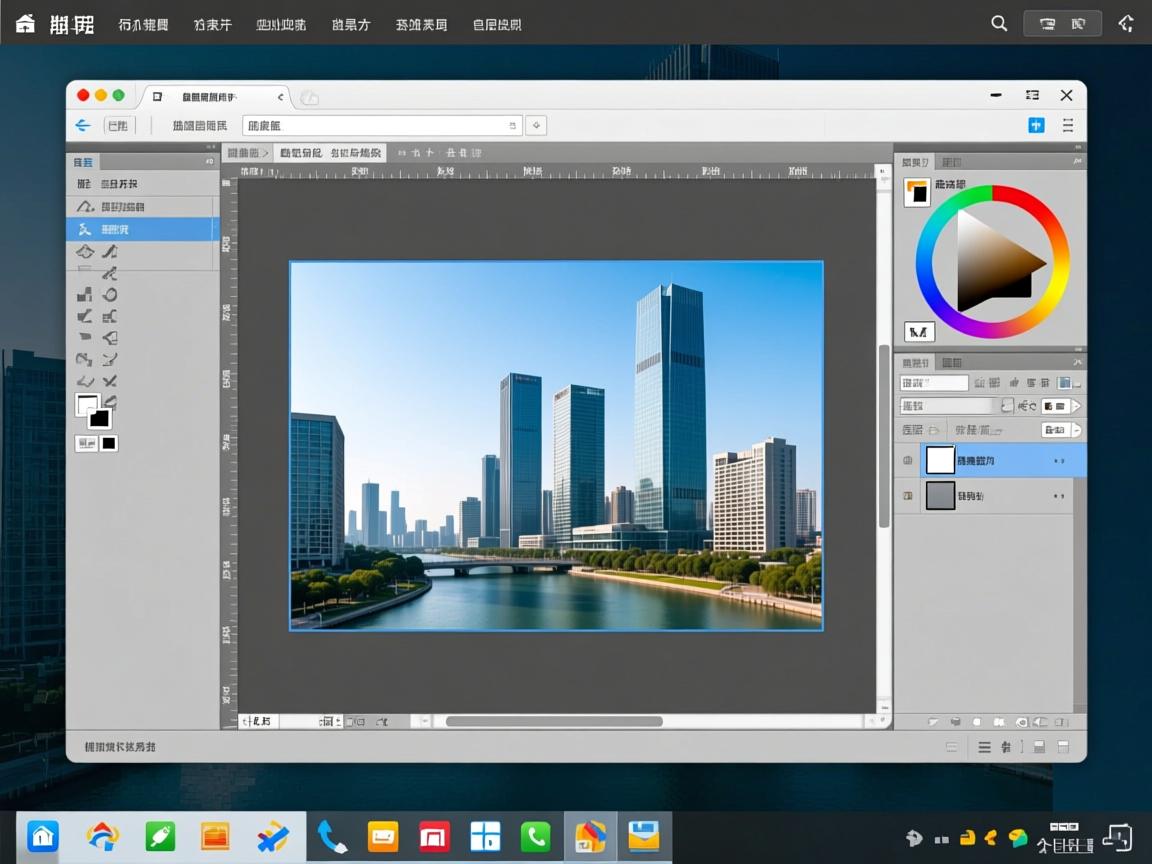
Task: Open the green pen app in taskbar
Action: (x=160, y=836)
